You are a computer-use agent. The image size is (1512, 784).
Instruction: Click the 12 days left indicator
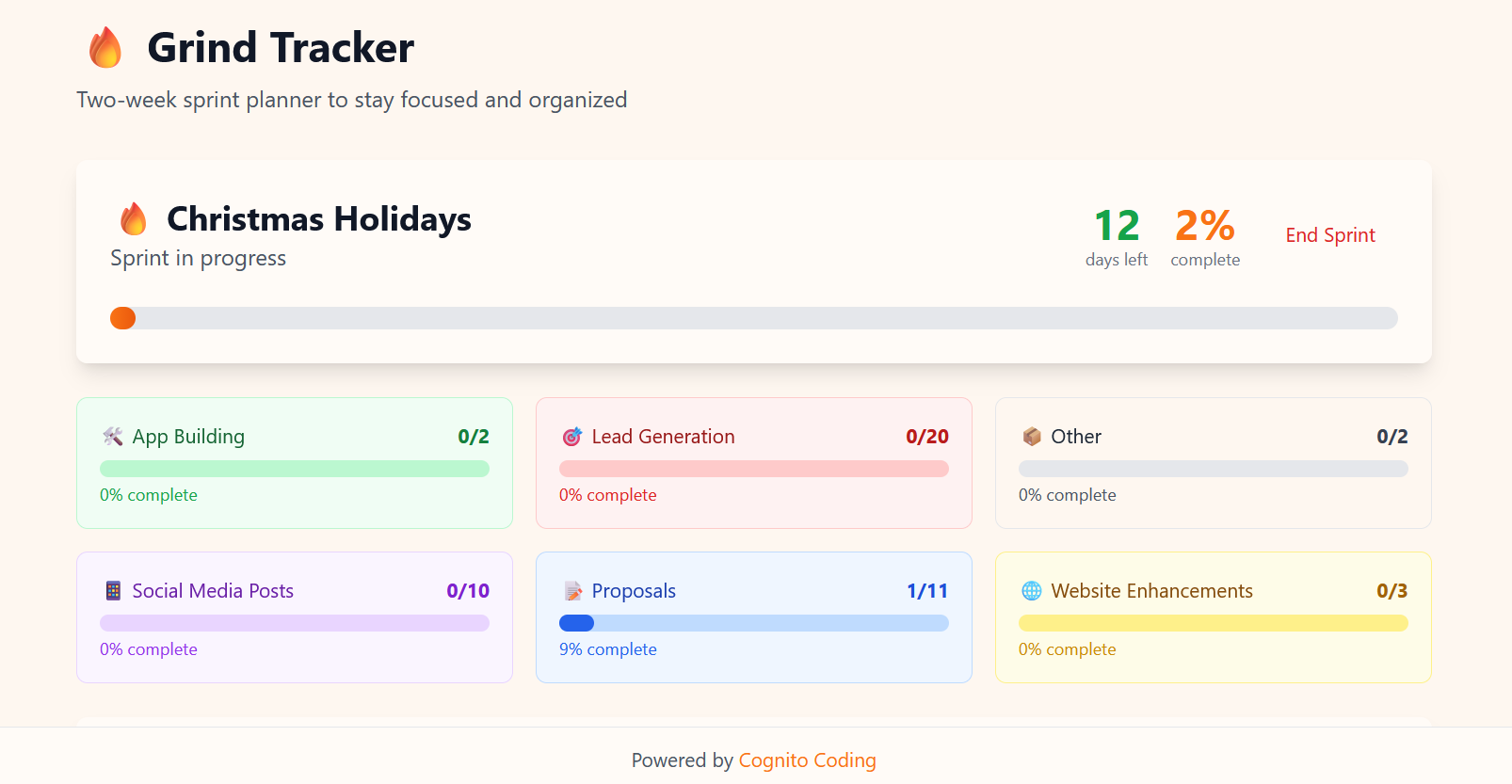[x=1116, y=235]
